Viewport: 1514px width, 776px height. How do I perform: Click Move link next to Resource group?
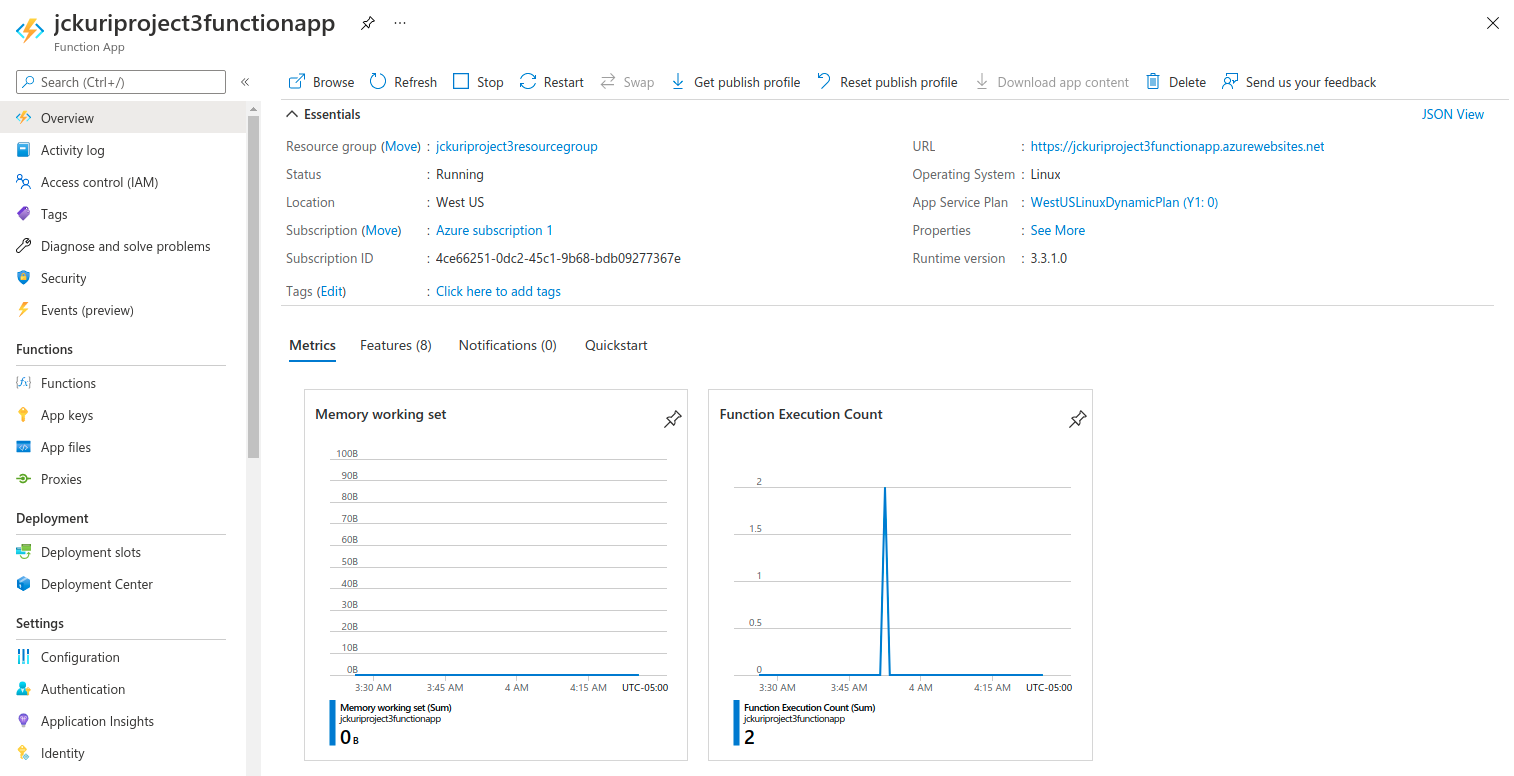(401, 146)
